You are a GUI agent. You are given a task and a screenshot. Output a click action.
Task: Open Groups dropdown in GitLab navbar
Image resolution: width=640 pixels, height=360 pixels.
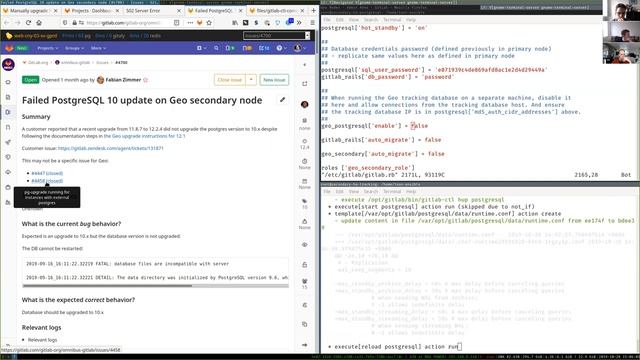74,48
